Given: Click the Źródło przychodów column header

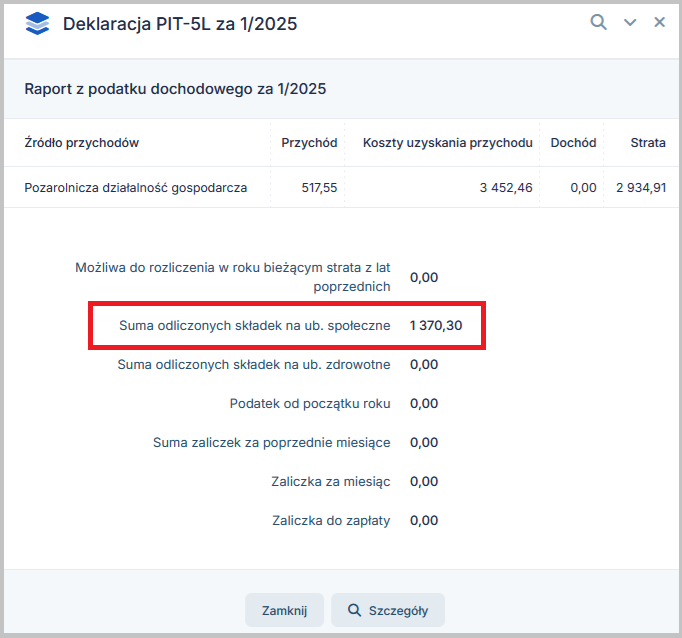Looking at the screenshot, I should [81, 143].
